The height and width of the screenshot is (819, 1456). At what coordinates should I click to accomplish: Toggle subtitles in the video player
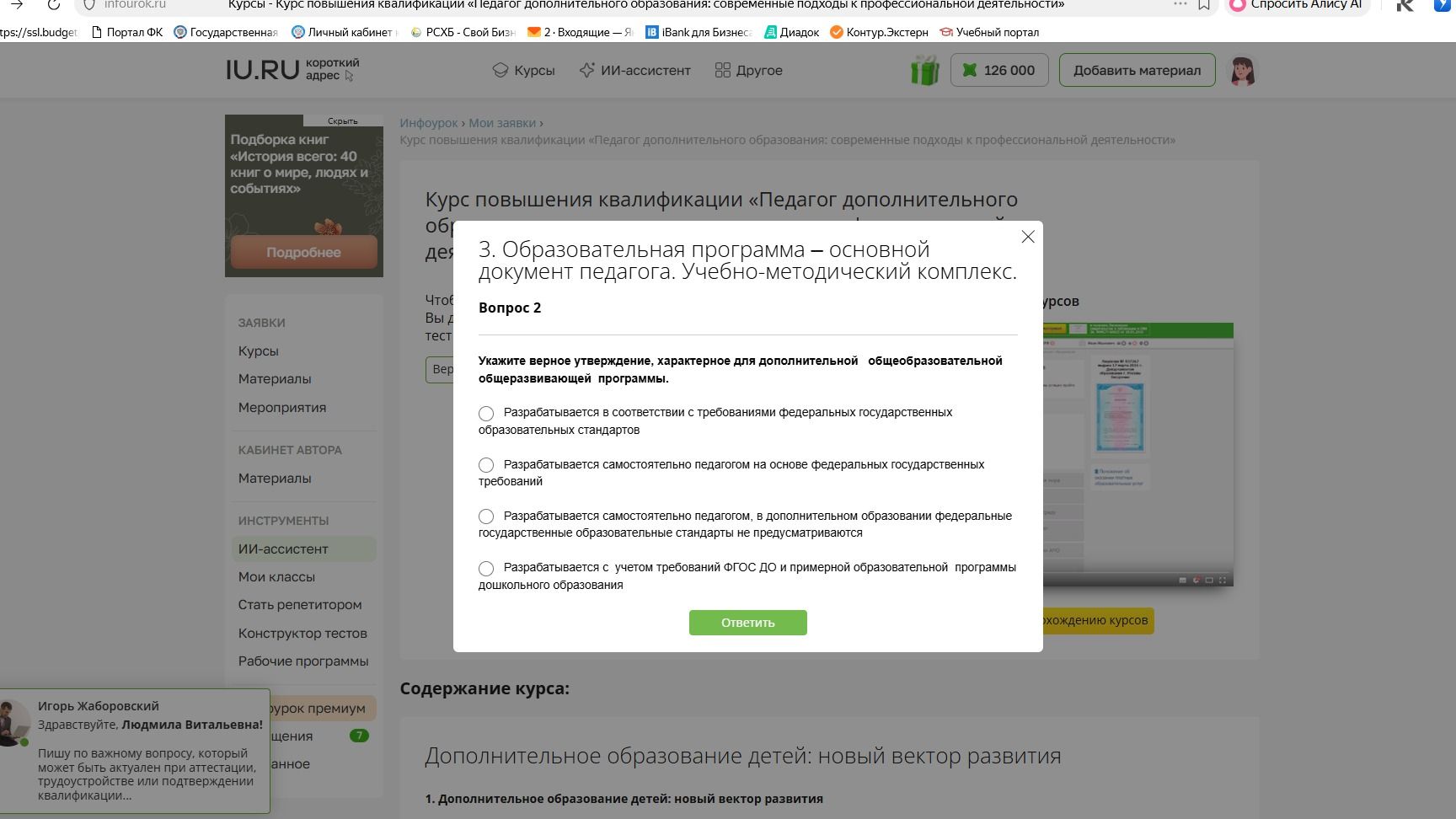click(1182, 580)
